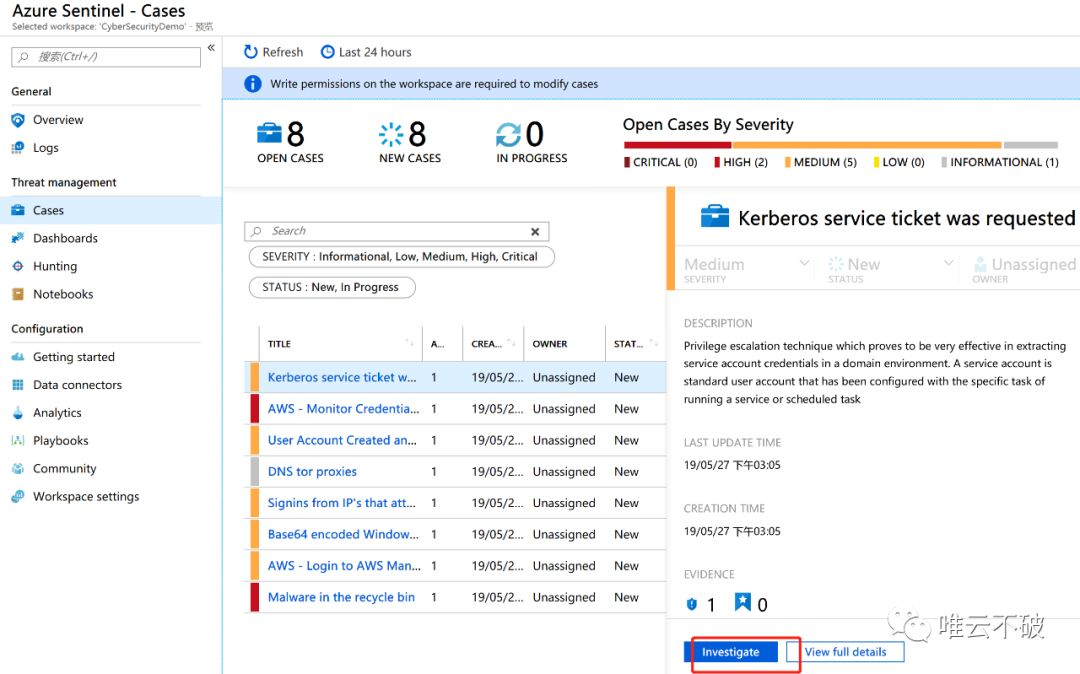1080x674 pixels.
Task: Open Hunting in Threat management
Action: 55,266
